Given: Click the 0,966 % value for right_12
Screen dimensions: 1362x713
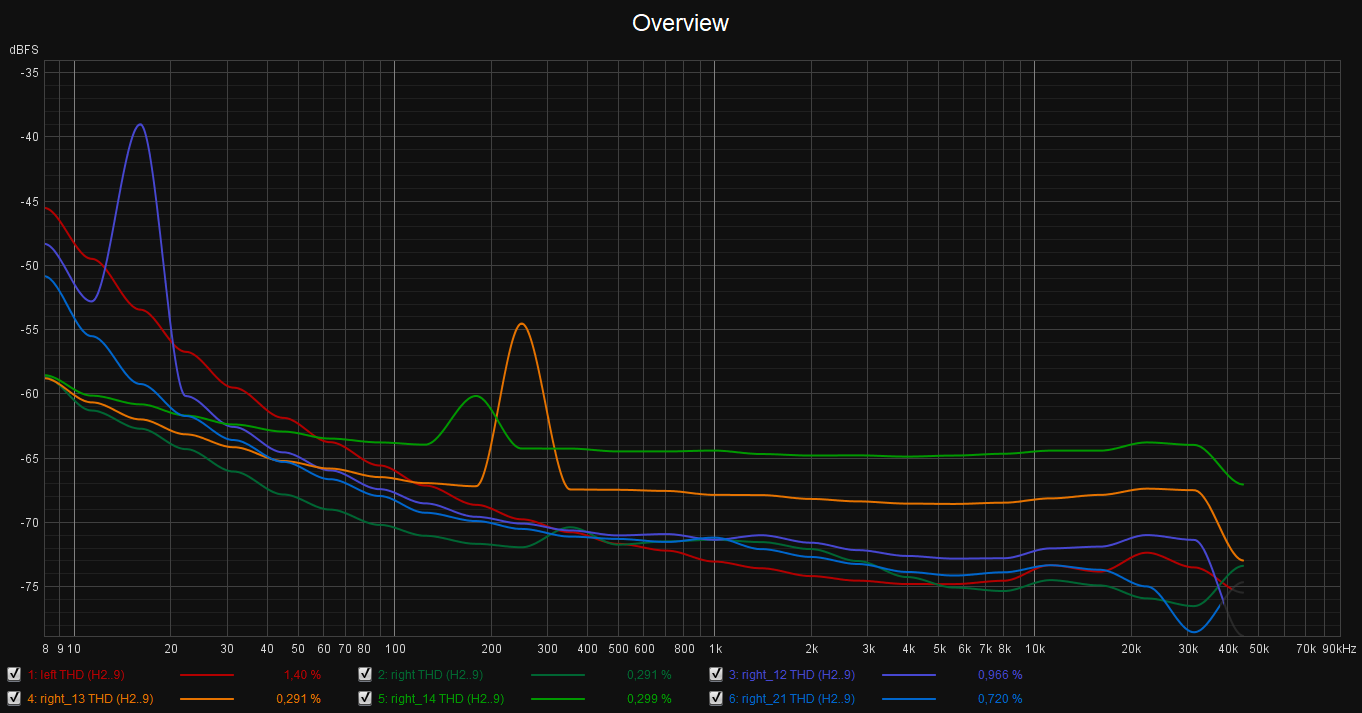Looking at the screenshot, I should 1000,675.
